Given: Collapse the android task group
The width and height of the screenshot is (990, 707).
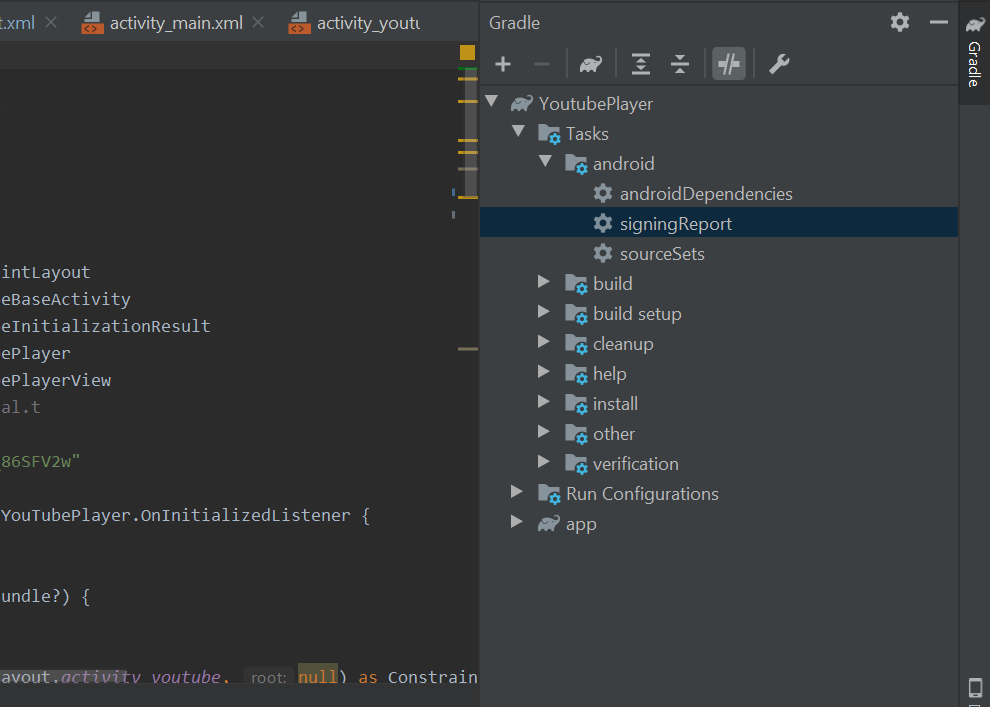Looking at the screenshot, I should tap(545, 163).
